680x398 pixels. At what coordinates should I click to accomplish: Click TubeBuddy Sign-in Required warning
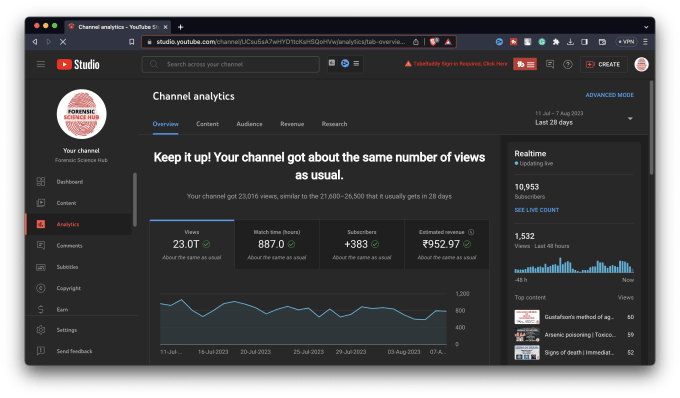(x=456, y=64)
